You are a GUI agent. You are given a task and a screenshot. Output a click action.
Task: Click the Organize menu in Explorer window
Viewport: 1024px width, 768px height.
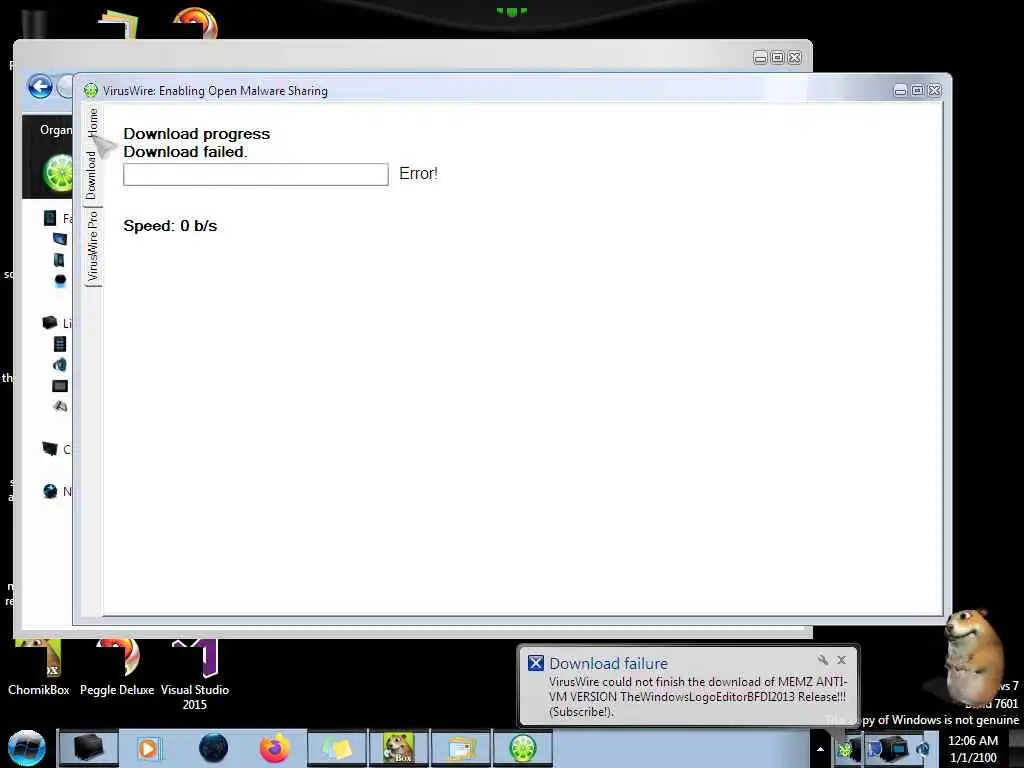pos(56,130)
